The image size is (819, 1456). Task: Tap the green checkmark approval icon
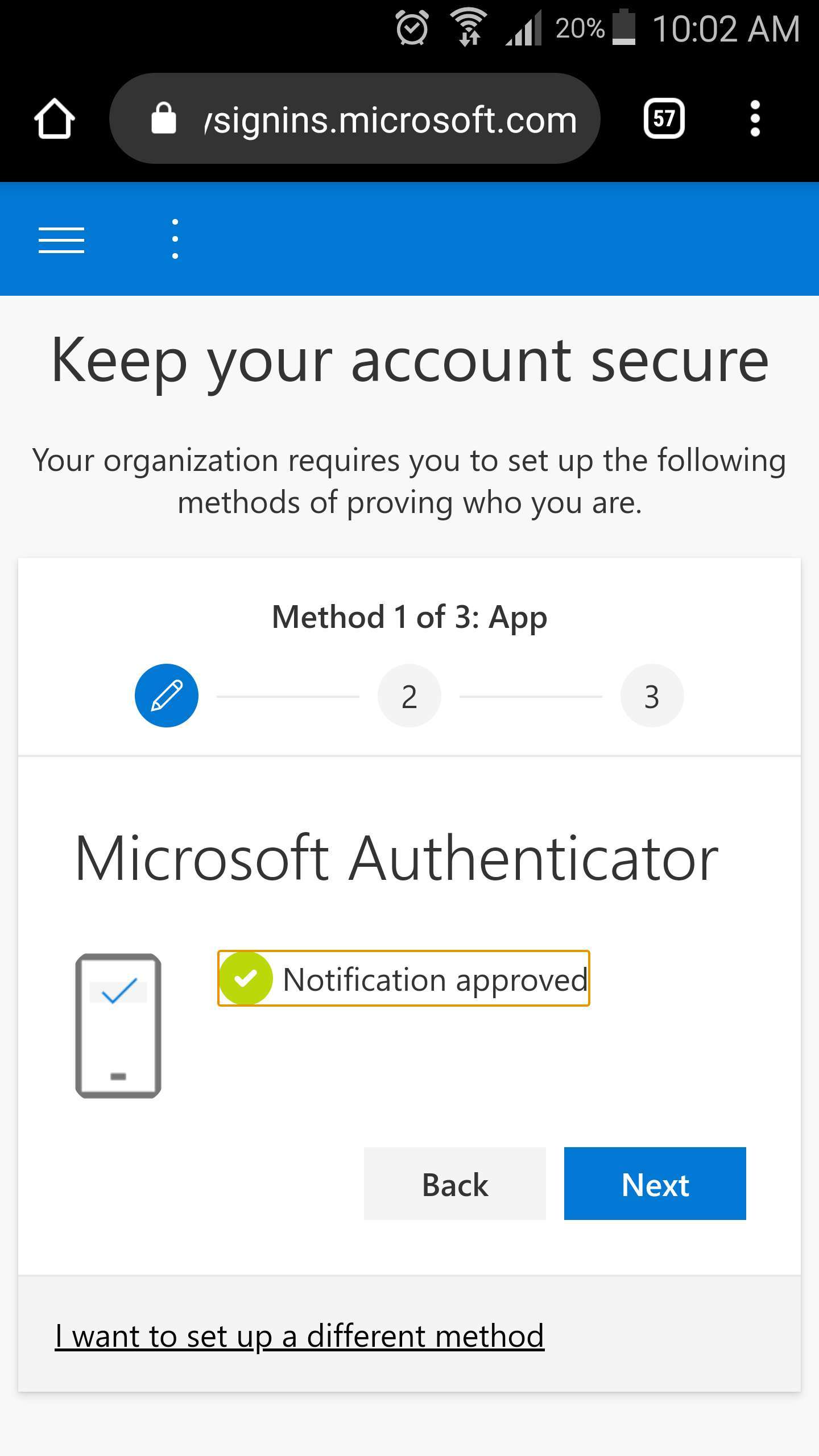(x=246, y=978)
